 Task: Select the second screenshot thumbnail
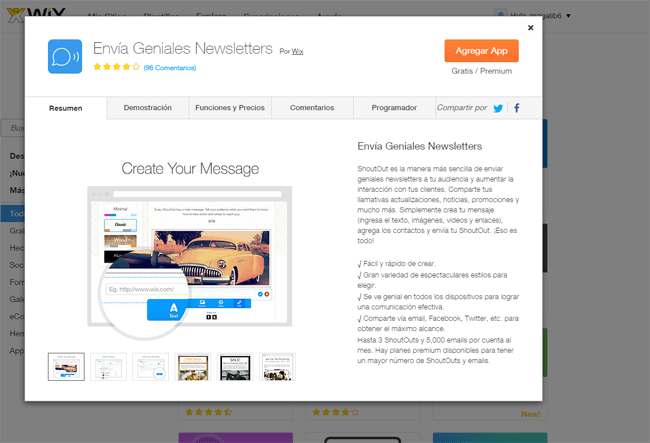point(108,367)
